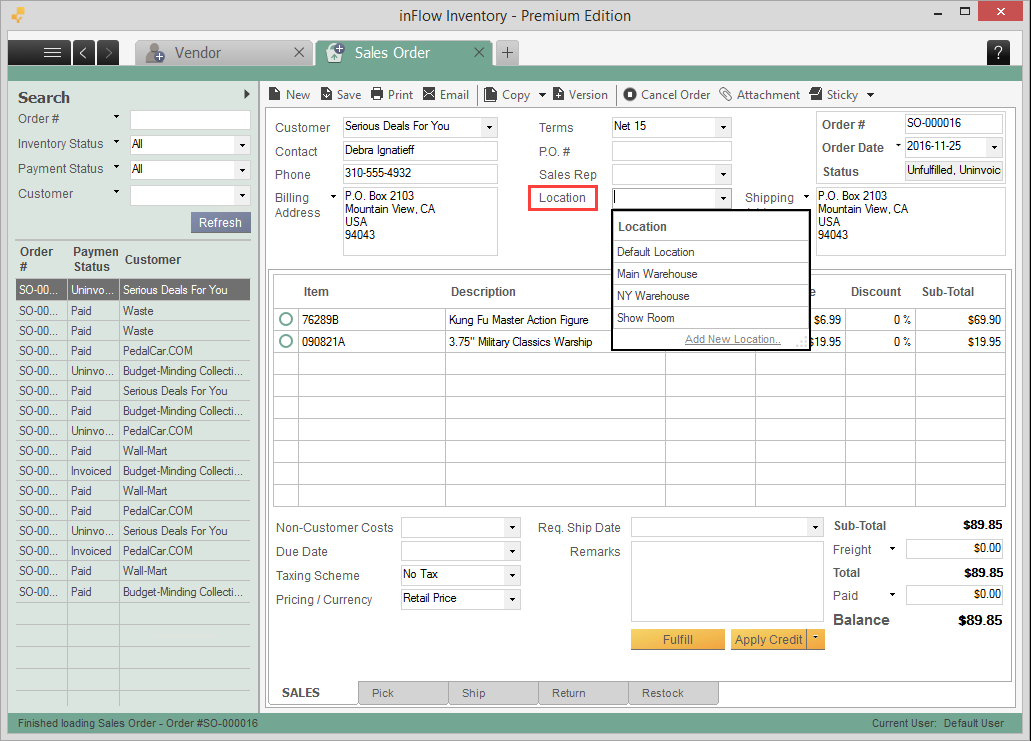Click the Refresh button
Screen dimensions: 1031x741
(220, 222)
